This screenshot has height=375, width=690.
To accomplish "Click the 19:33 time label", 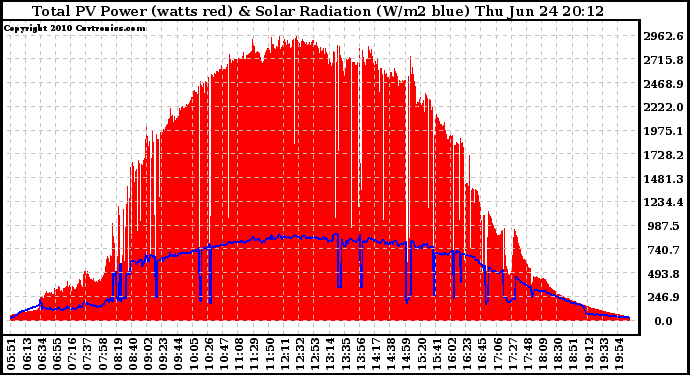I will [605, 354].
